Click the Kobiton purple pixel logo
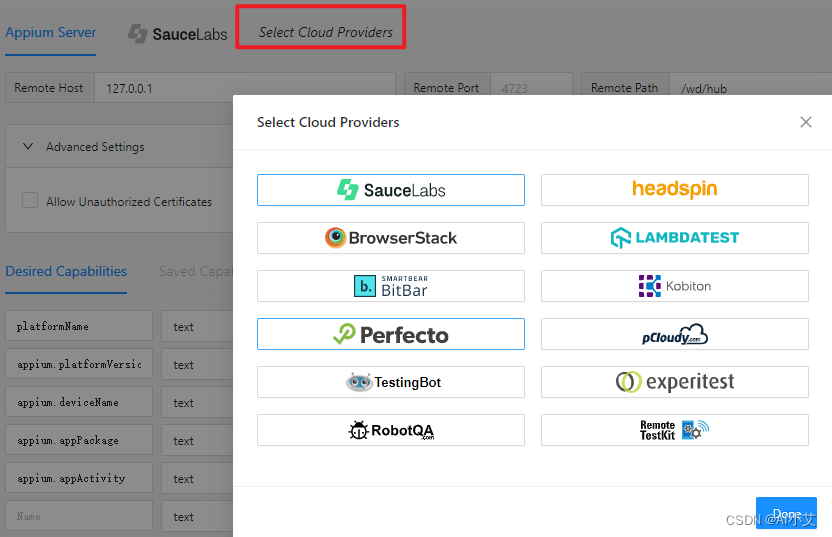Screen dimensions: 832x537 (649, 286)
